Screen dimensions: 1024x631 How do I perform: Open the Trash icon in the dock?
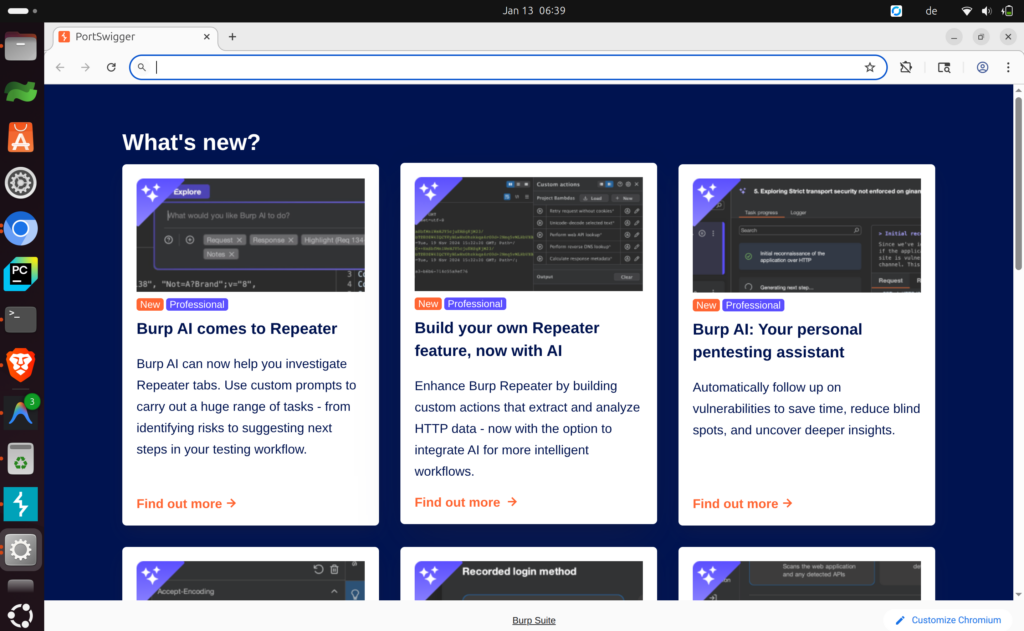pos(21,458)
